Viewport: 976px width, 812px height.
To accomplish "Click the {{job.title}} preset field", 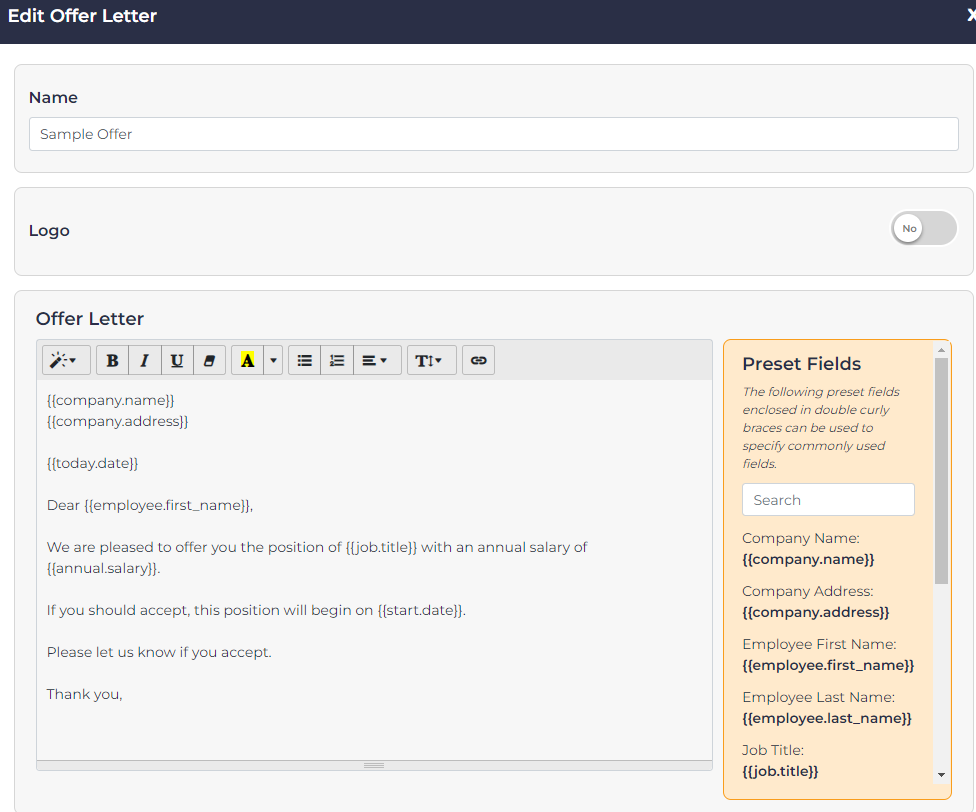I will (x=780, y=772).
